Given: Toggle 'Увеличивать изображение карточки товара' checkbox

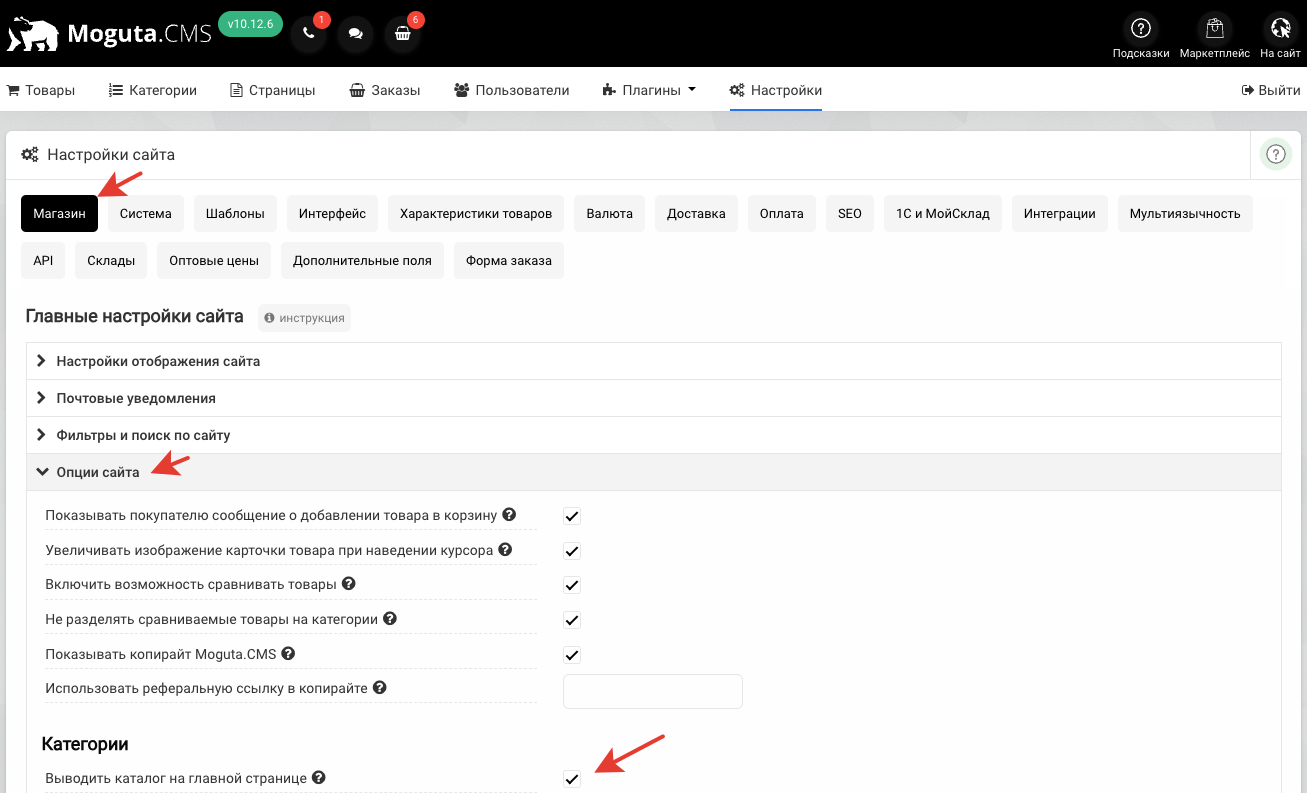Looking at the screenshot, I should 572,551.
